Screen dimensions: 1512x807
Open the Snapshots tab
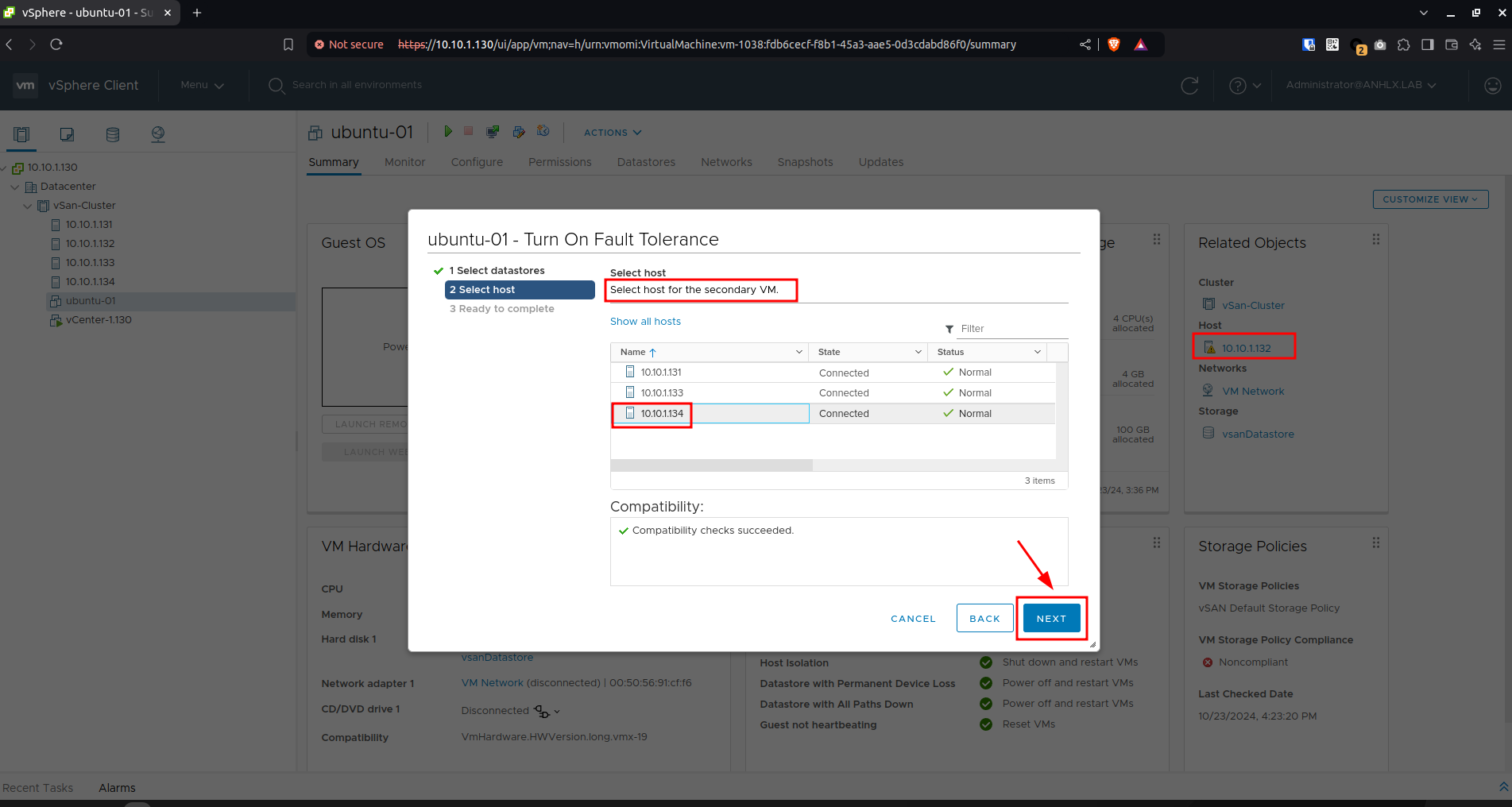(805, 162)
